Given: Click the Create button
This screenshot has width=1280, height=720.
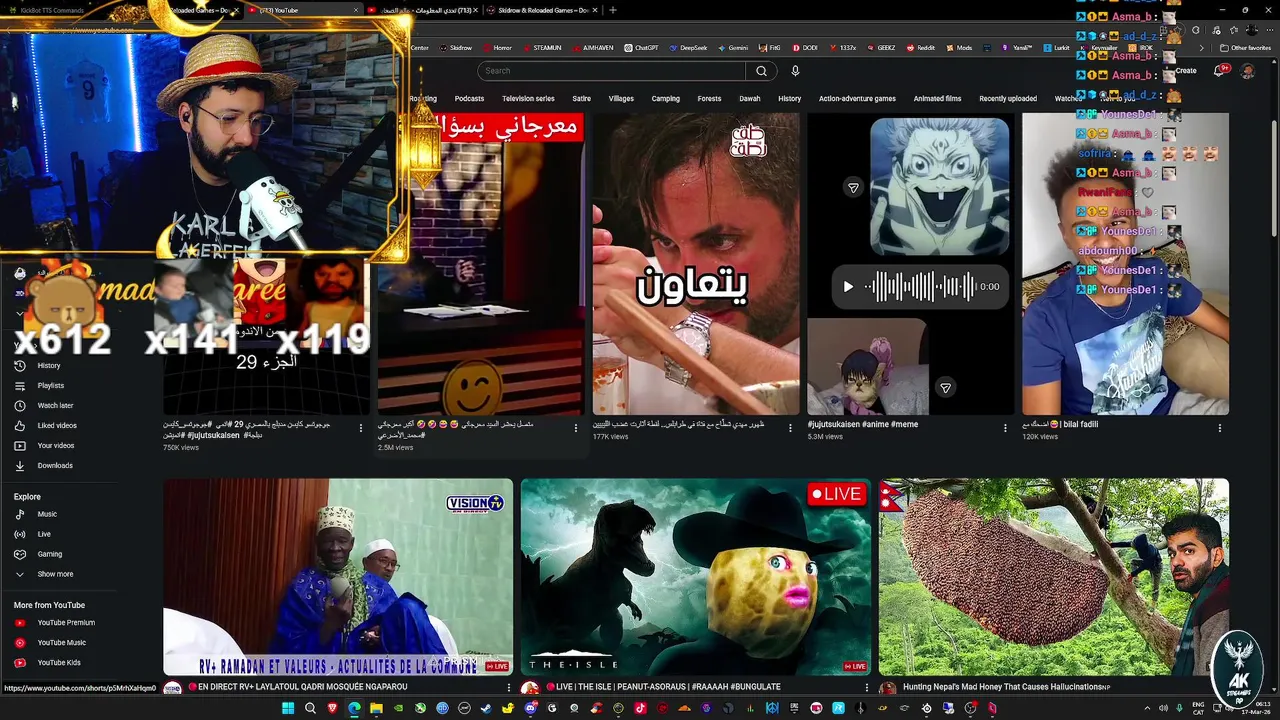Looking at the screenshot, I should (1186, 71).
